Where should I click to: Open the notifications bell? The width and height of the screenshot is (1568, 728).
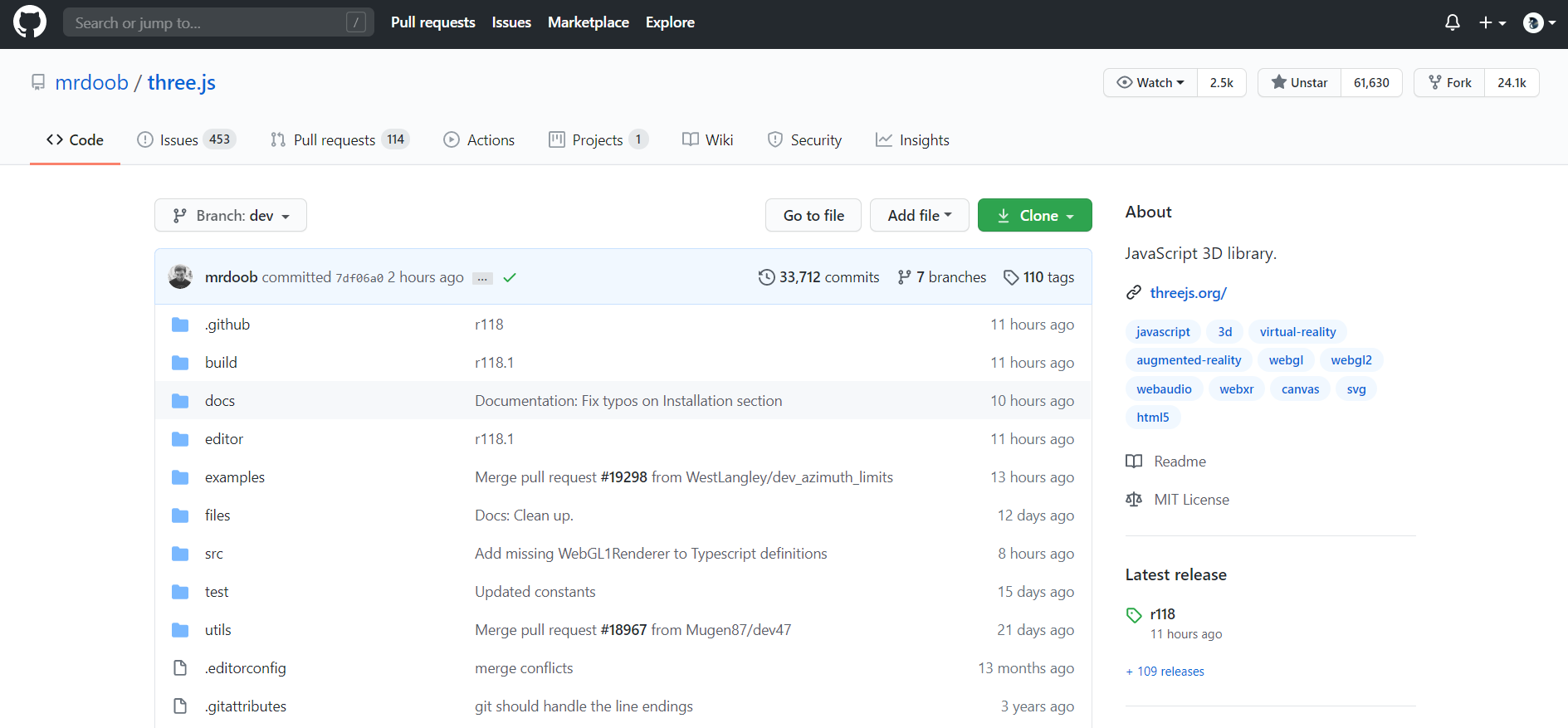(1452, 22)
